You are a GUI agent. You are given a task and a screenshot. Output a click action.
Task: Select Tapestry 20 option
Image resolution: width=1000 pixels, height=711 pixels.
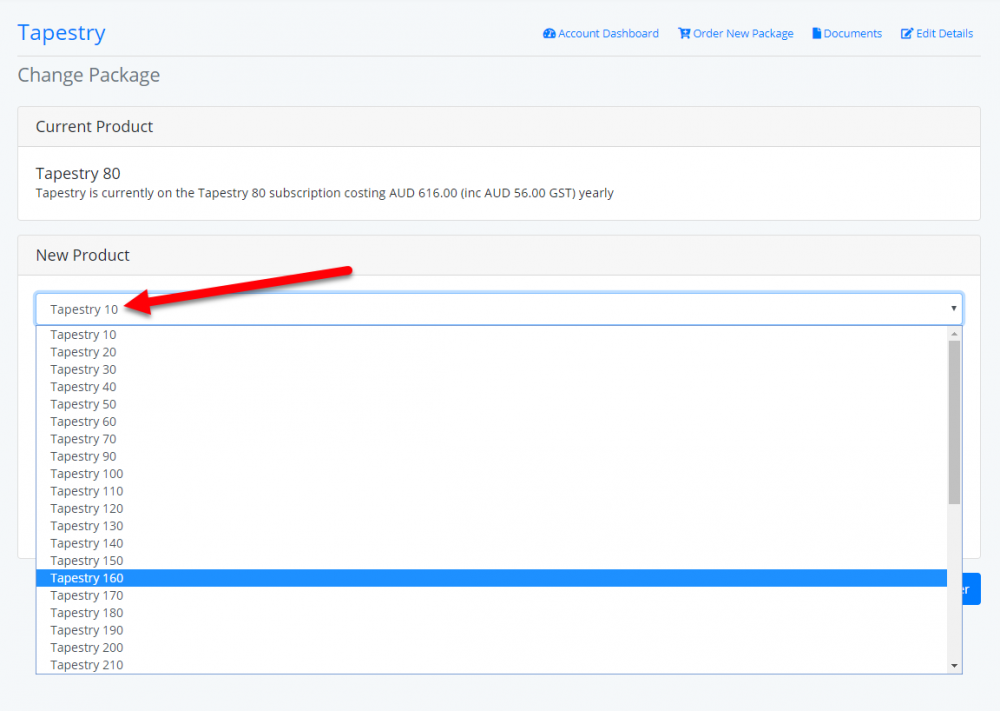pos(491,352)
